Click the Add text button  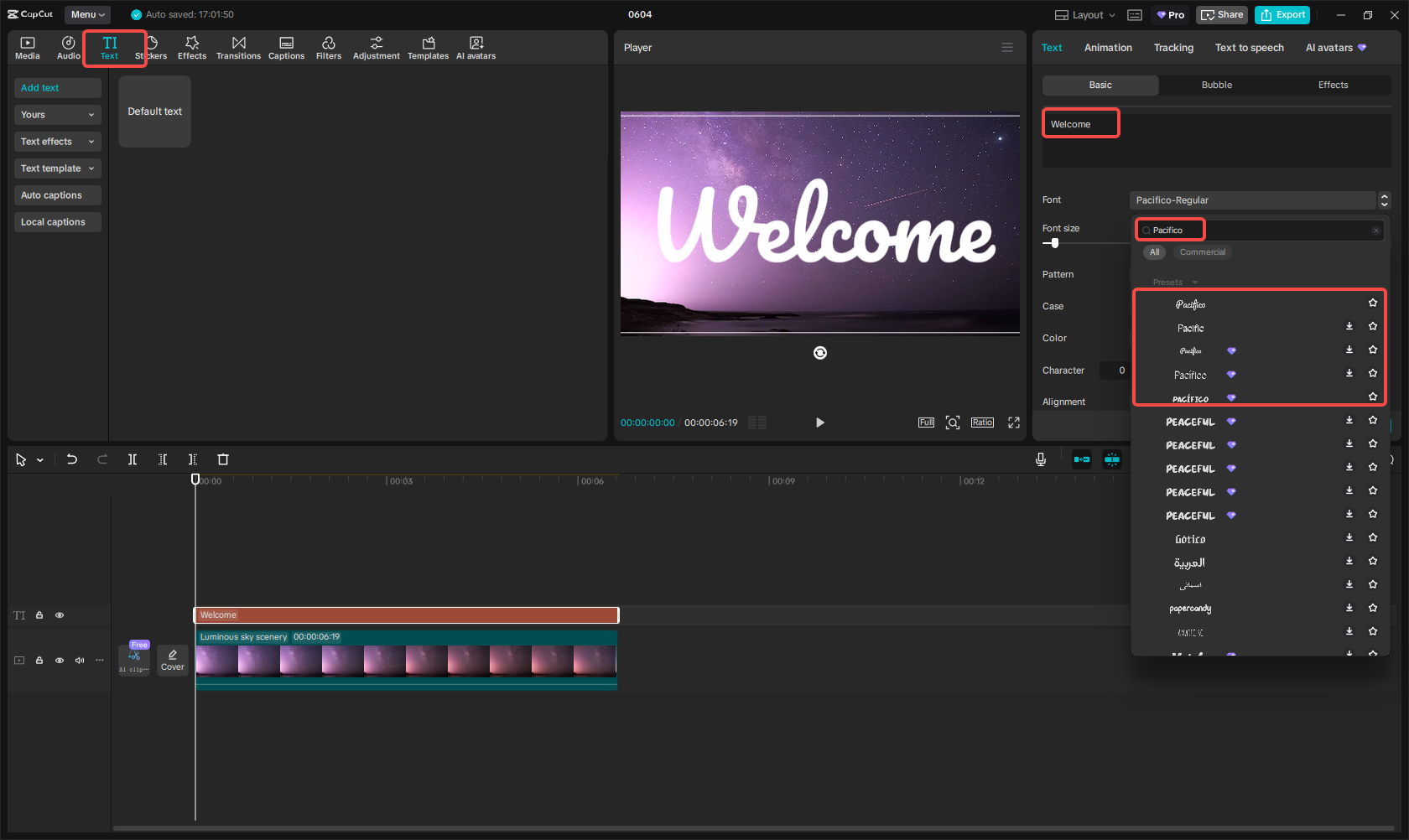pos(57,87)
